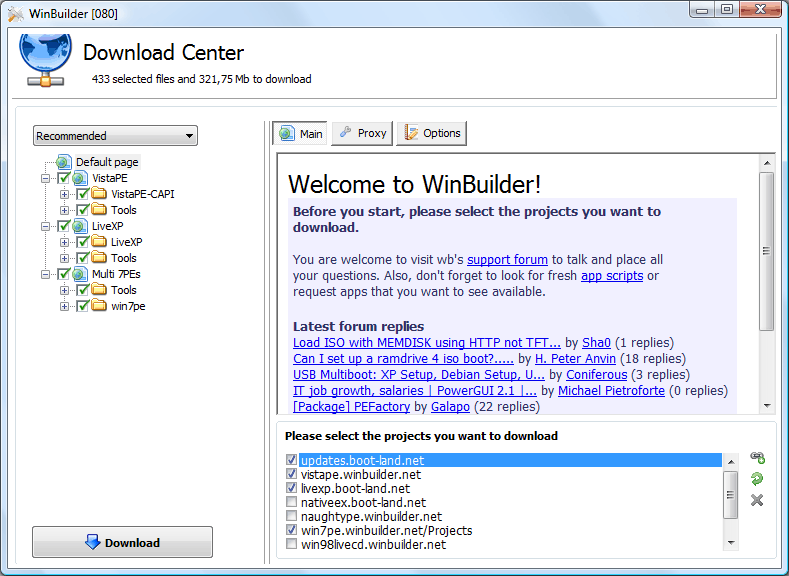Uncheck vistape.winbuilder.net server checkbox

(x=291, y=474)
